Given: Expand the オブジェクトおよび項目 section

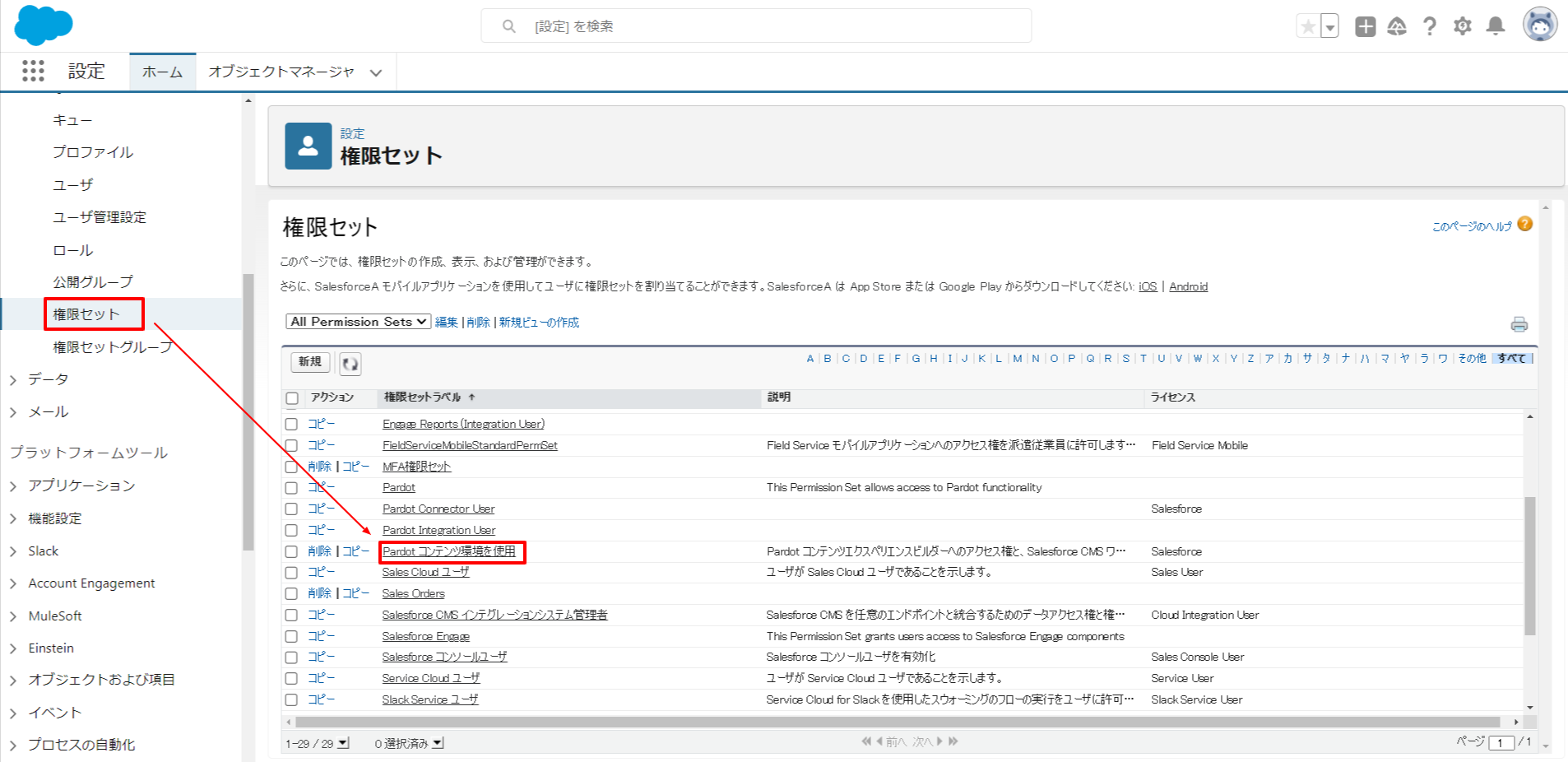Looking at the screenshot, I should (x=13, y=681).
